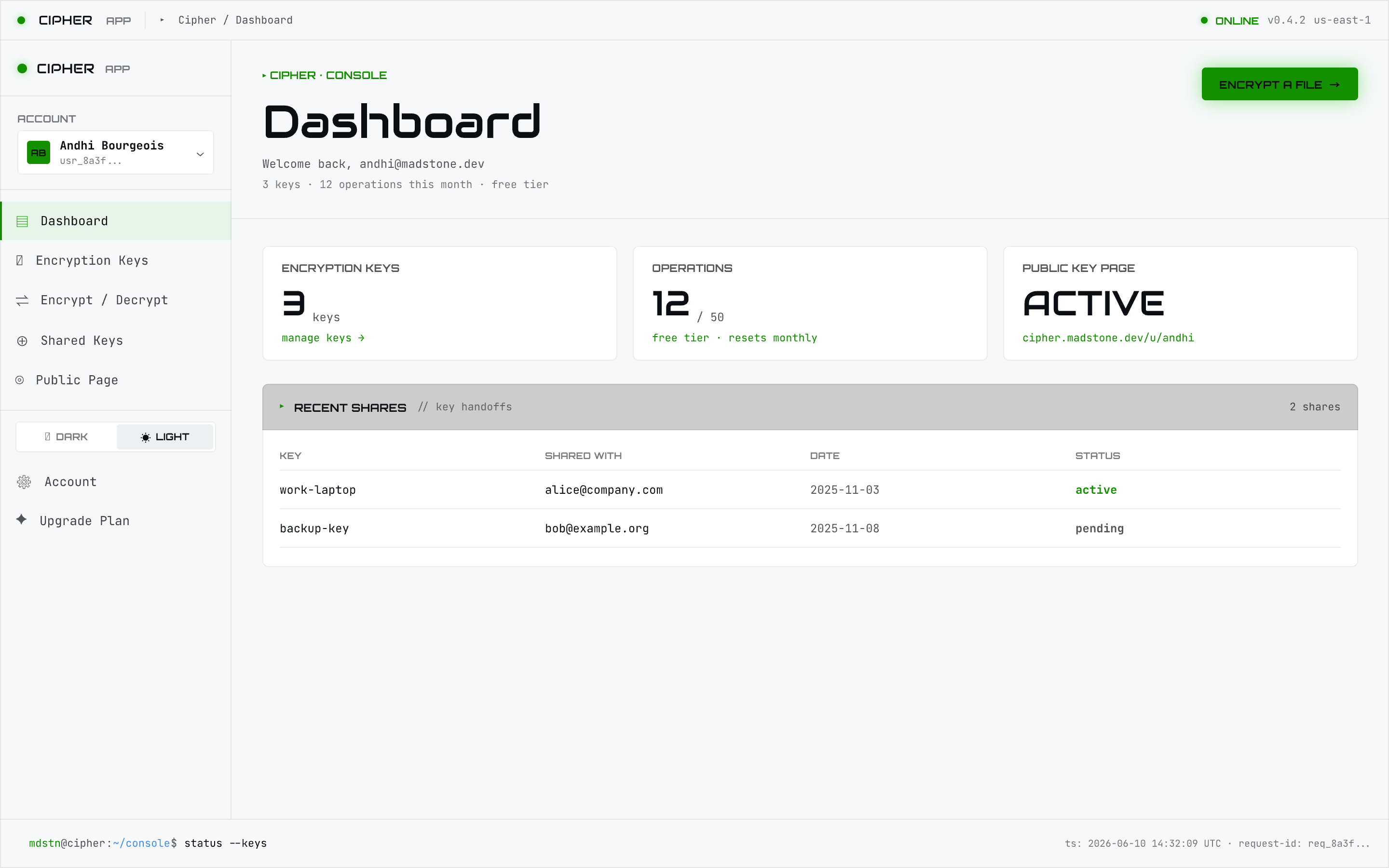Click the AB avatar badge
Viewport: 1389px width, 868px height.
pyautogui.click(x=39, y=153)
